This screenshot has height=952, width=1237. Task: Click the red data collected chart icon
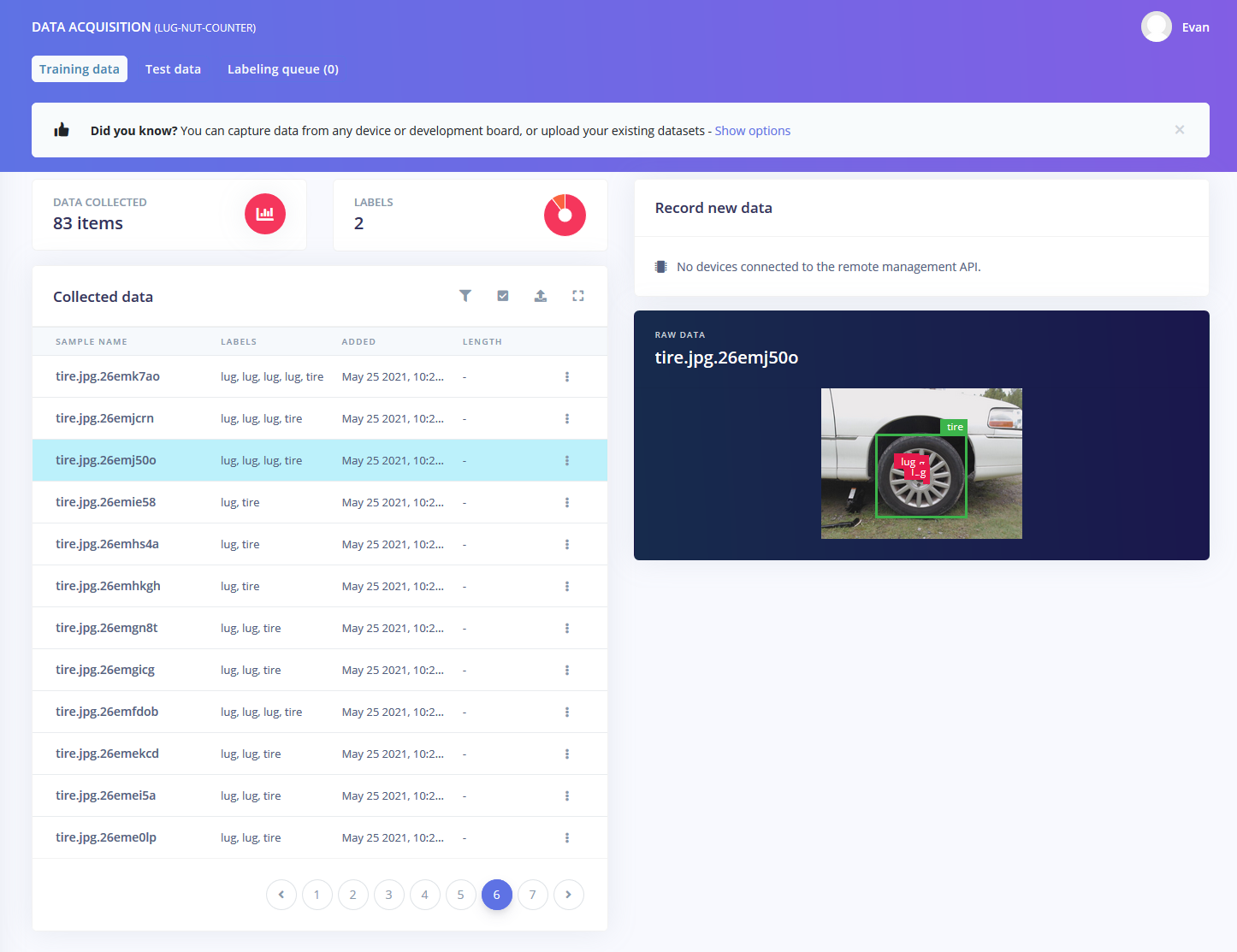click(x=265, y=214)
